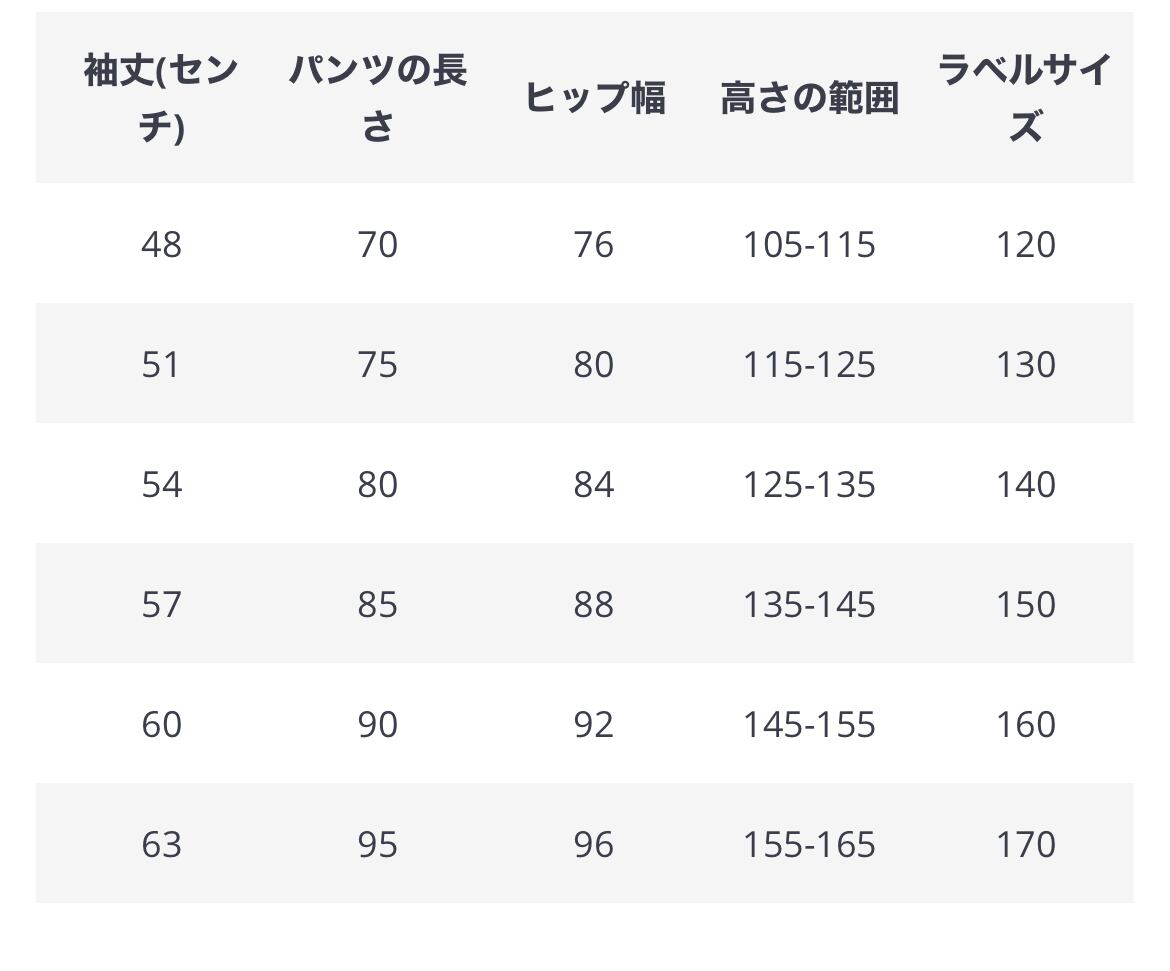Click height range 145-155 cell
1170x971 pixels.
point(809,724)
